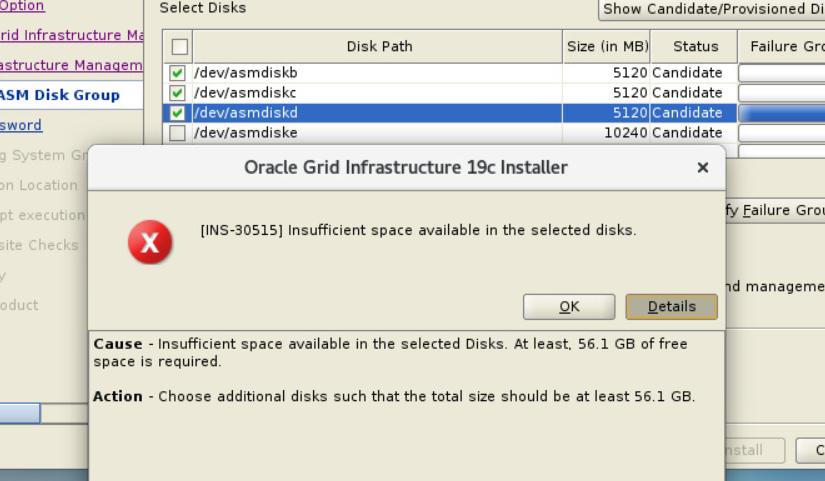This screenshot has width=825, height=481.
Task: Sort by Disk Path column header
Action: pos(379,46)
